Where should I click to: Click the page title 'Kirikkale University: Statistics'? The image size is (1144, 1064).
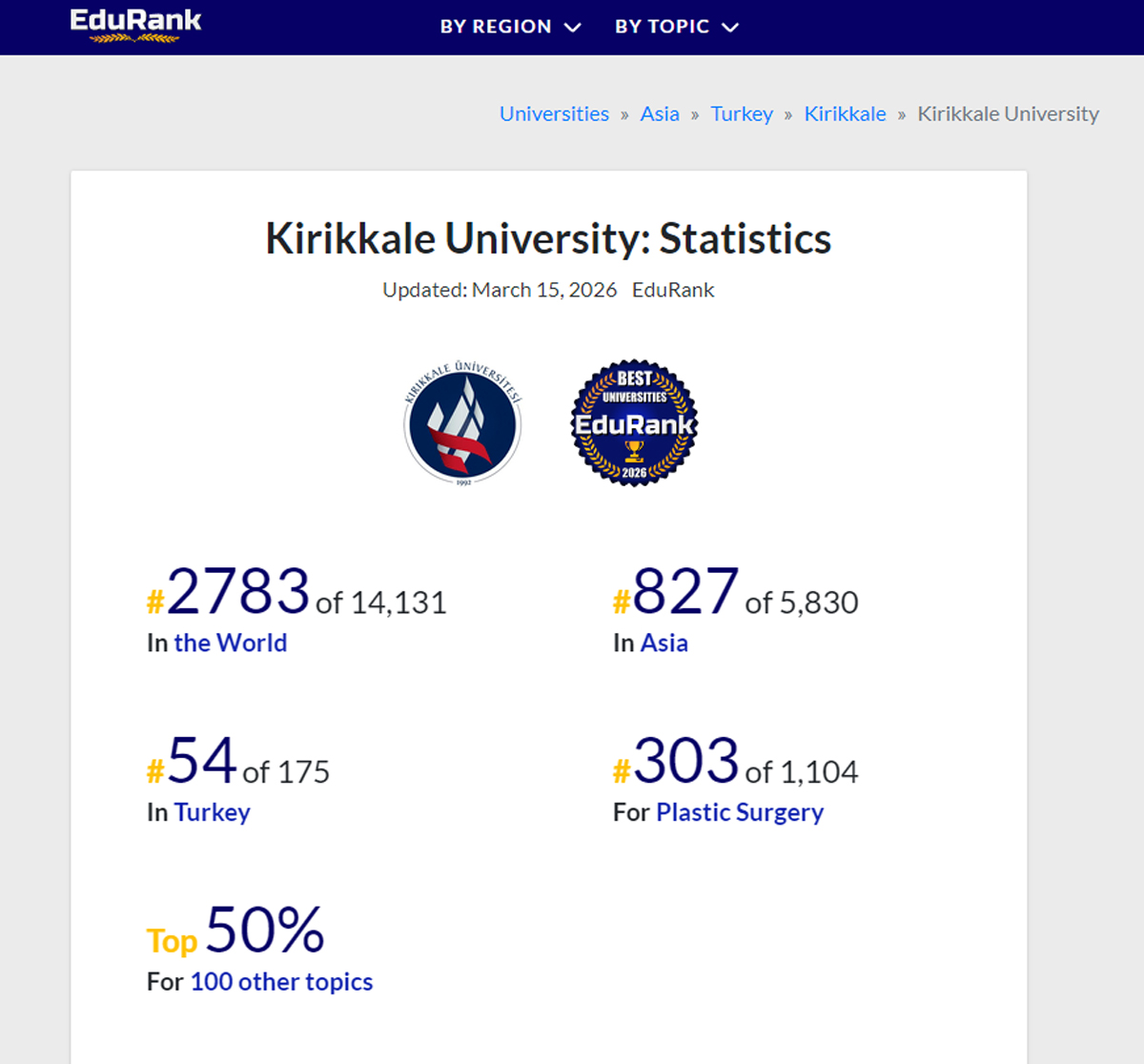548,238
